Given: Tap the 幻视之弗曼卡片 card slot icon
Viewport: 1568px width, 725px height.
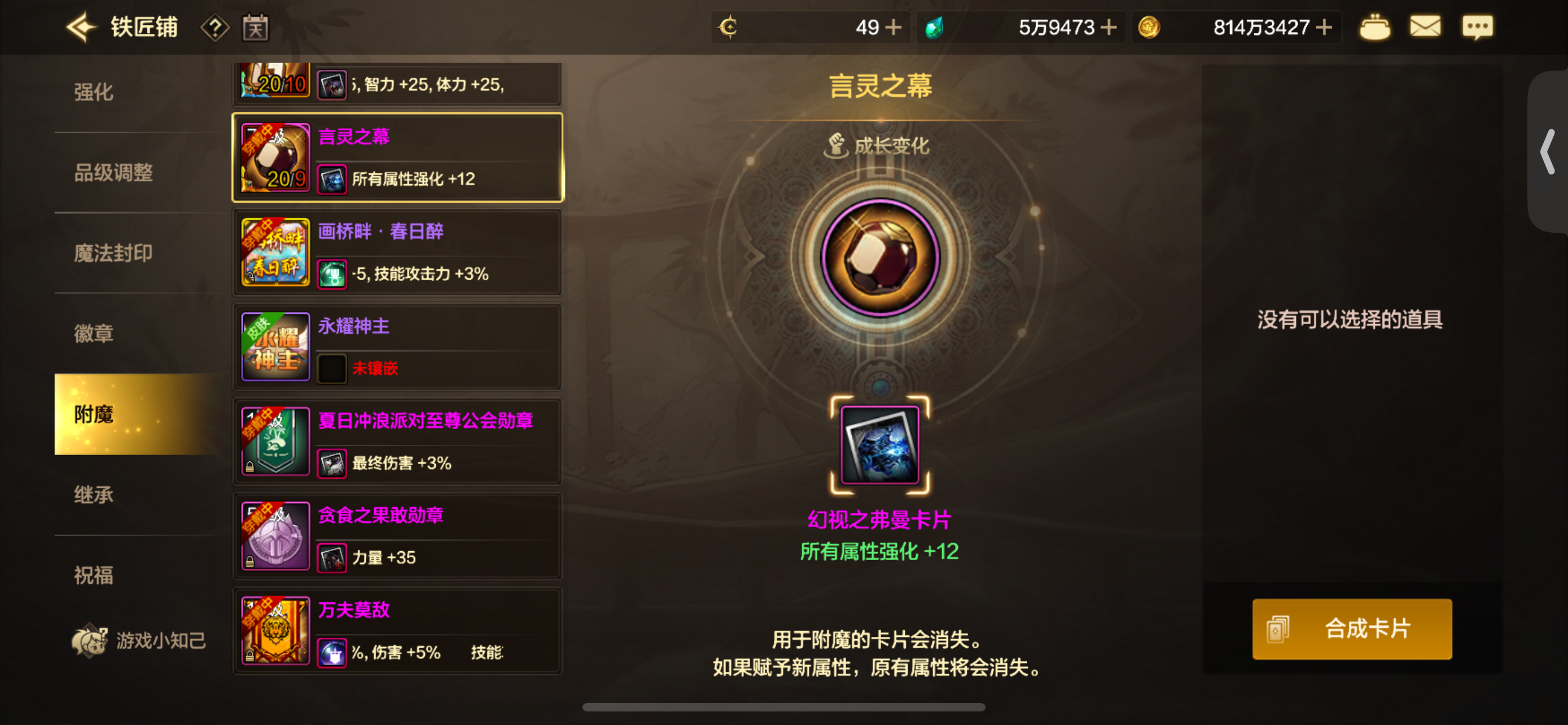Looking at the screenshot, I should [x=879, y=445].
